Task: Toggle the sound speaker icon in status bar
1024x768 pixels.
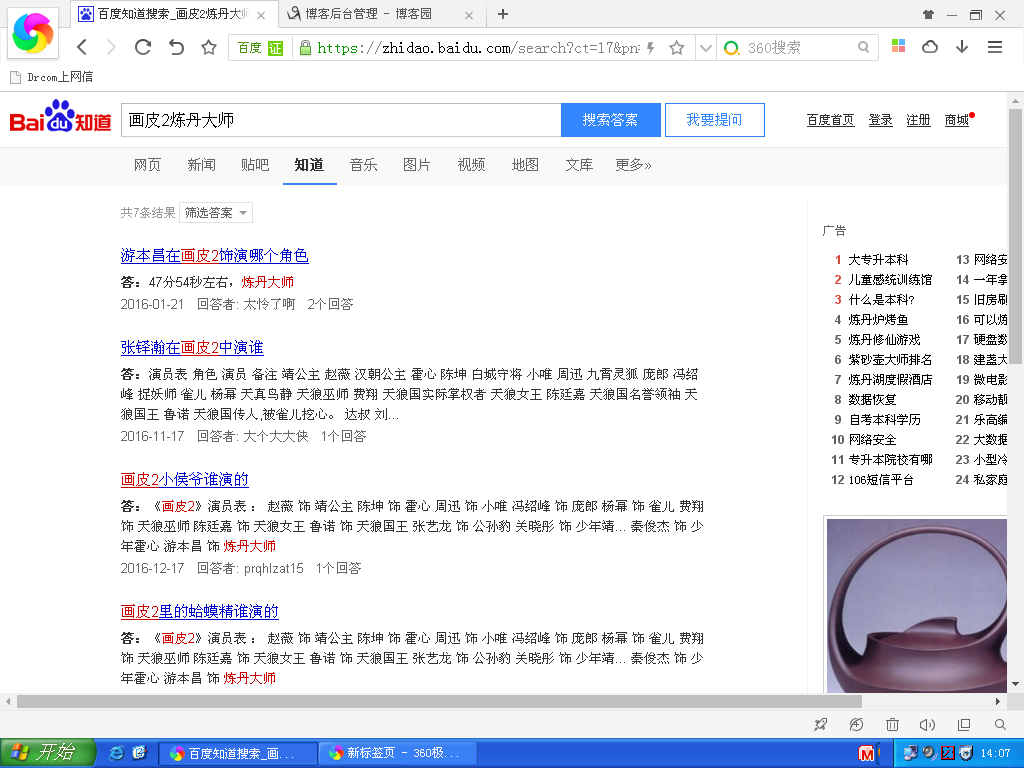Action: 927,724
